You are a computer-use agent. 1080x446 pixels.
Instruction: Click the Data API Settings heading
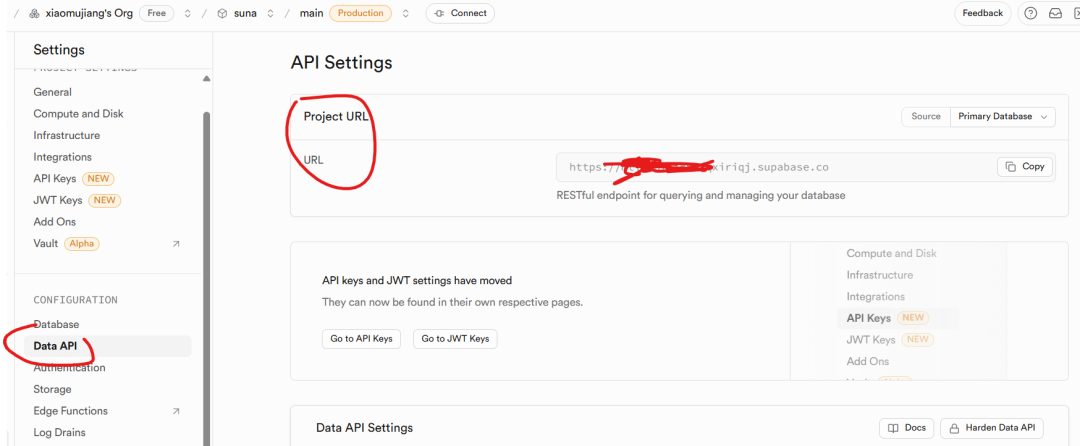(x=364, y=428)
